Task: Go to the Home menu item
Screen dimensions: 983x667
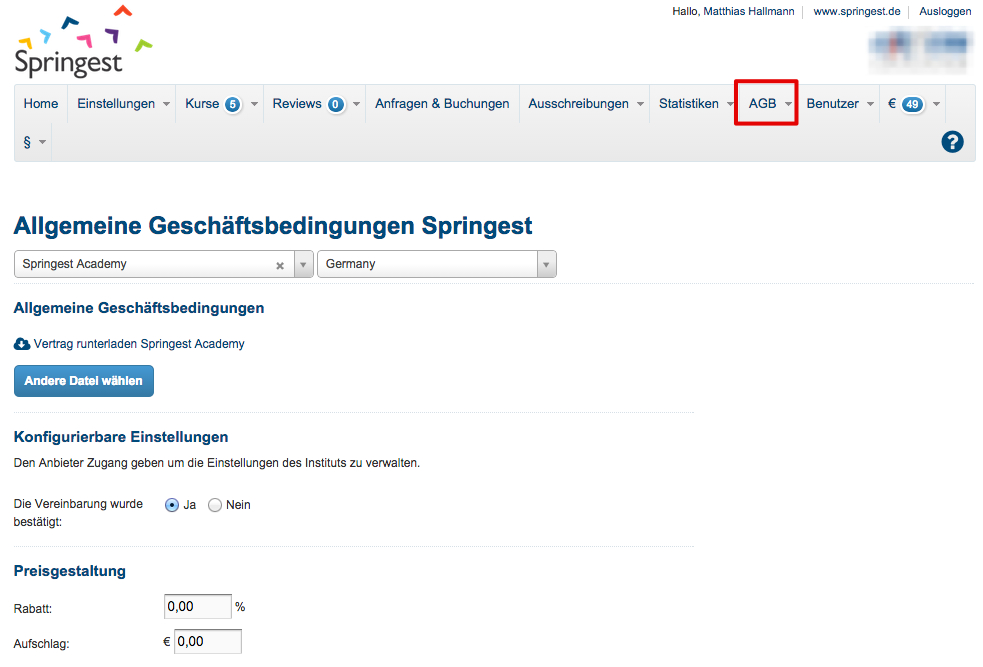Action: point(41,103)
